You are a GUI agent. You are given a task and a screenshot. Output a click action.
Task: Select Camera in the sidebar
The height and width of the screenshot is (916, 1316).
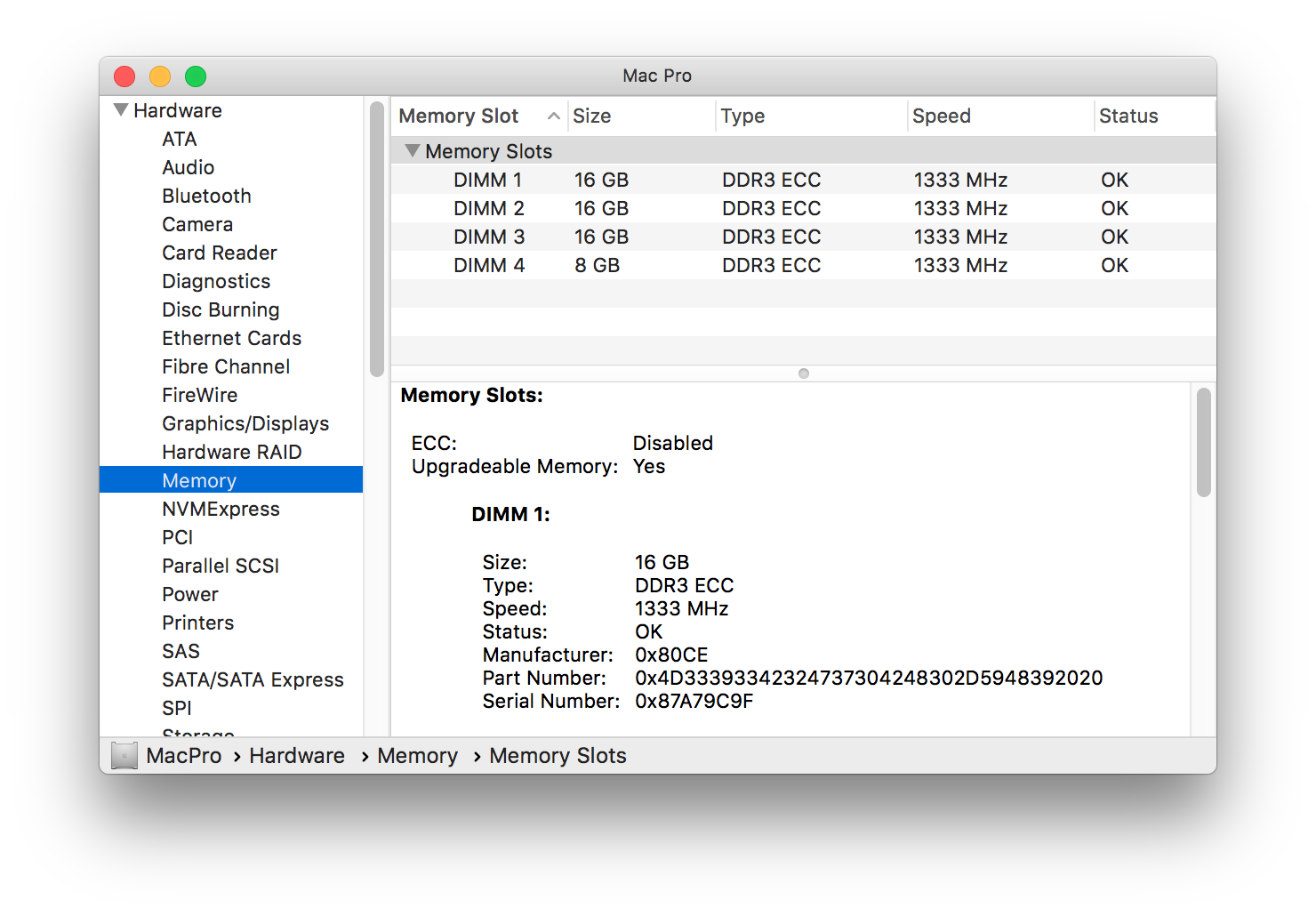197,224
